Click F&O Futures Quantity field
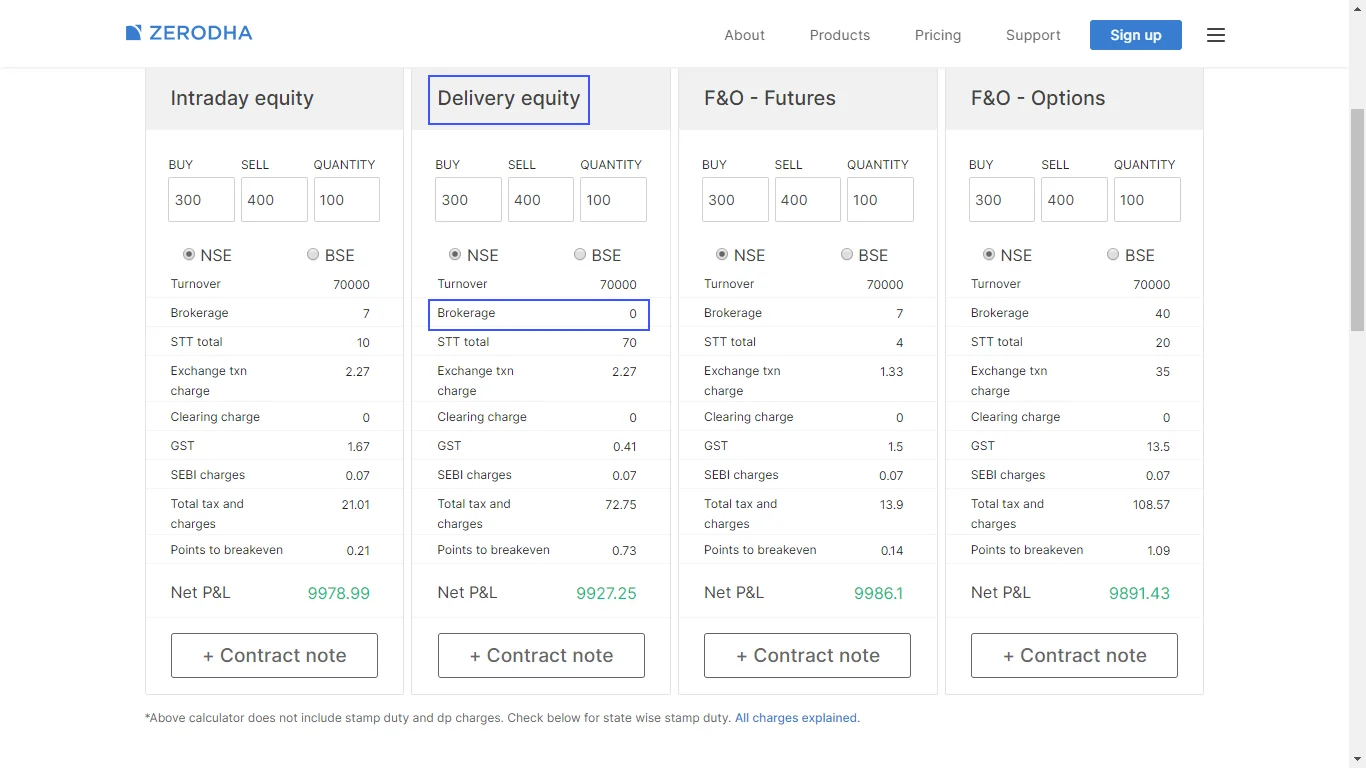 tap(880, 200)
